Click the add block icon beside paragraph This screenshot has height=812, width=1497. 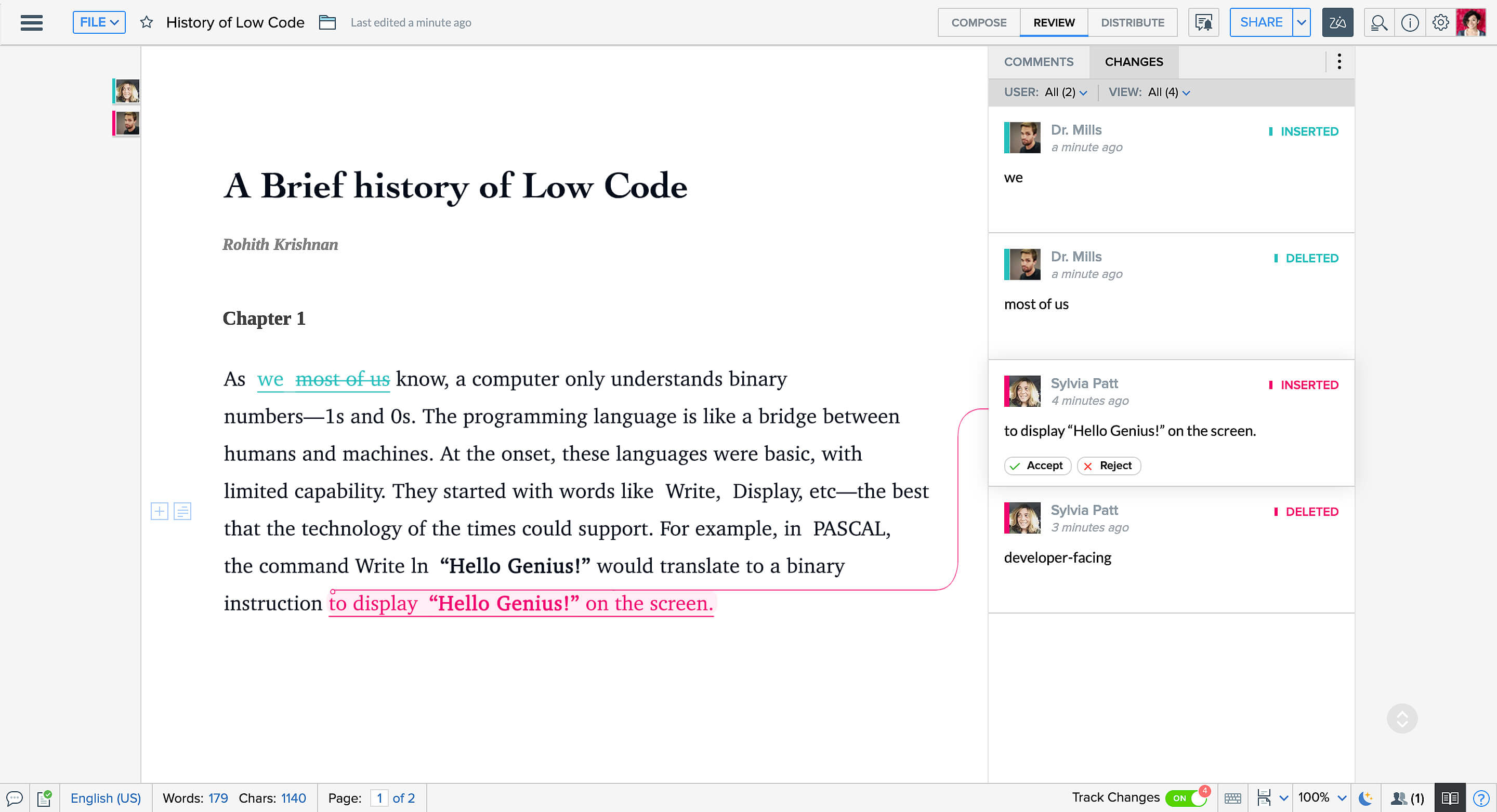[159, 511]
